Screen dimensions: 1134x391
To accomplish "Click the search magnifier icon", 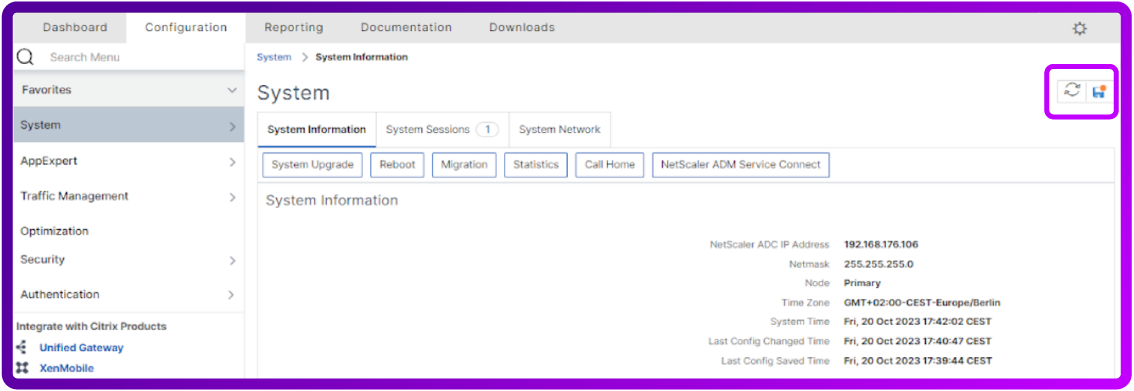I will [x=25, y=57].
